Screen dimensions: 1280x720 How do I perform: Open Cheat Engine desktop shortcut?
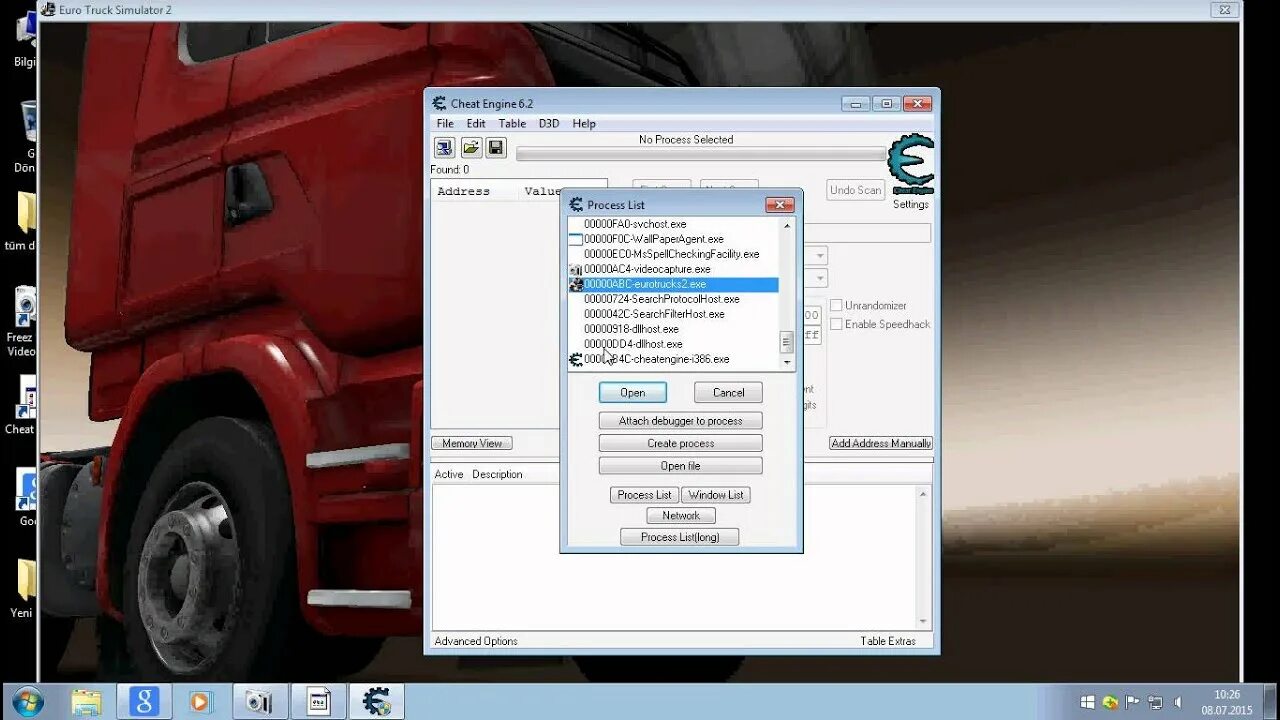point(24,405)
